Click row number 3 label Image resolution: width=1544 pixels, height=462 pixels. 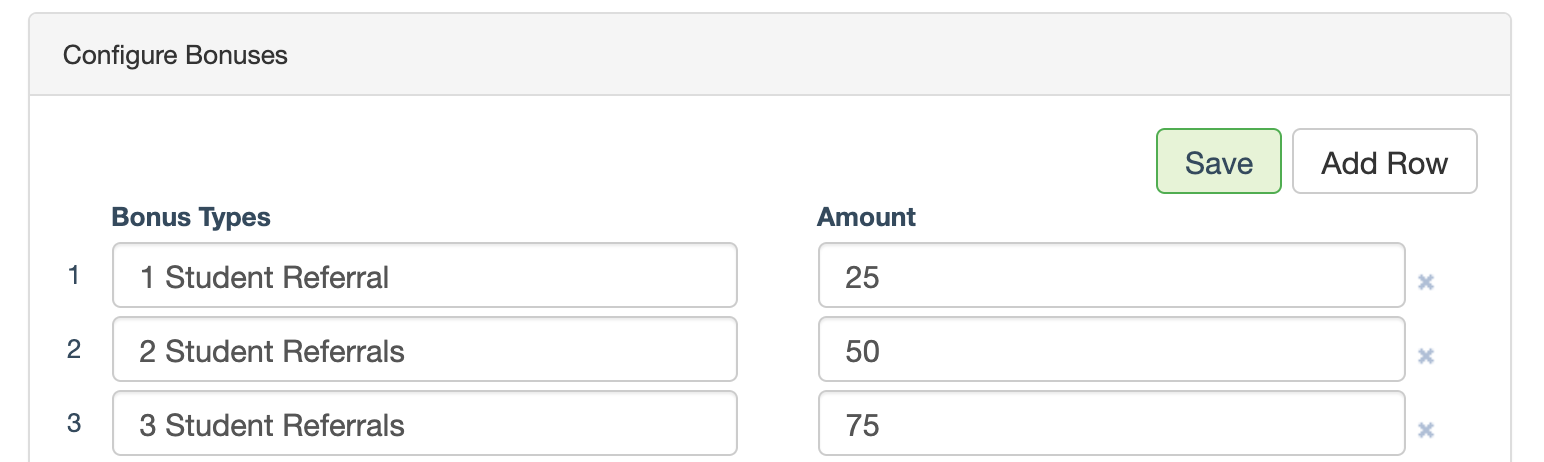[x=73, y=423]
